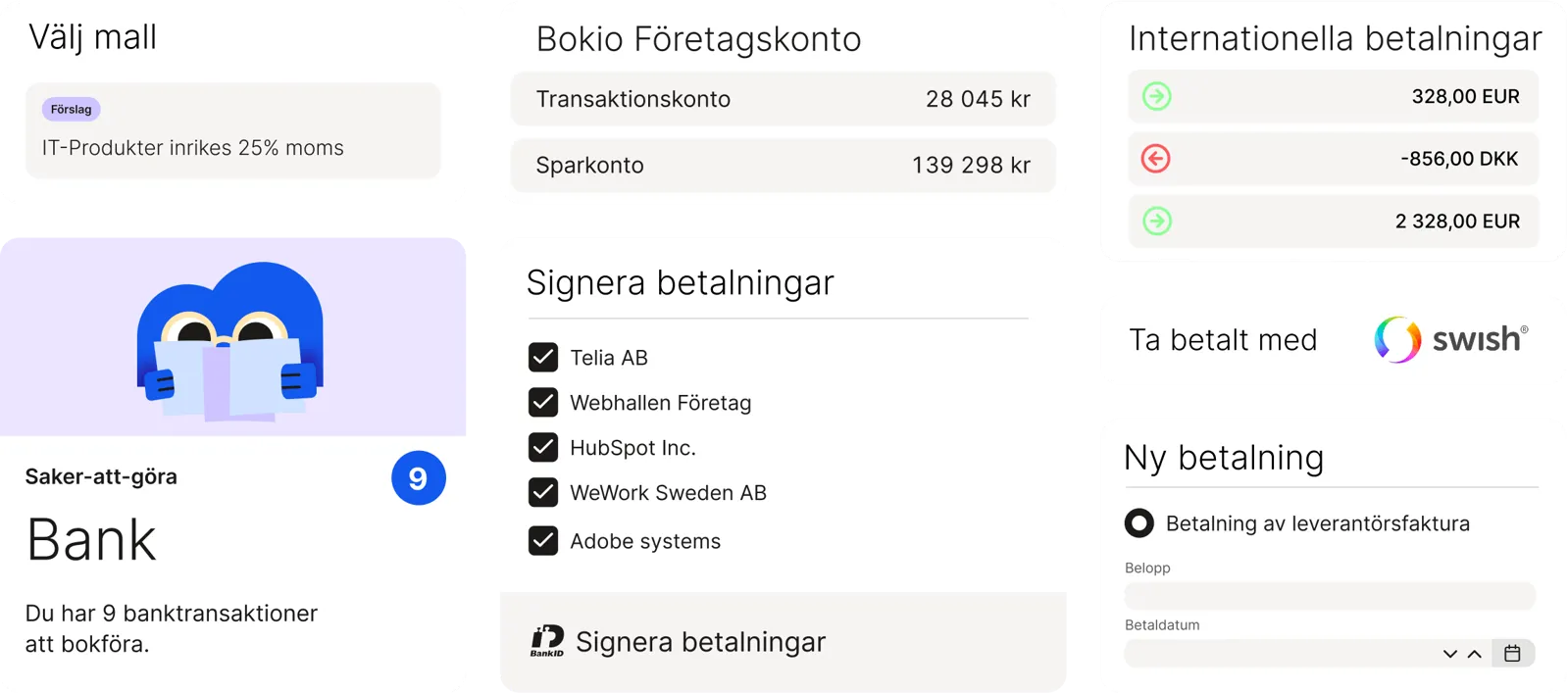Uncheck the Webhallen Företag checkbox
The image size is (1568, 693).
[x=543, y=403]
